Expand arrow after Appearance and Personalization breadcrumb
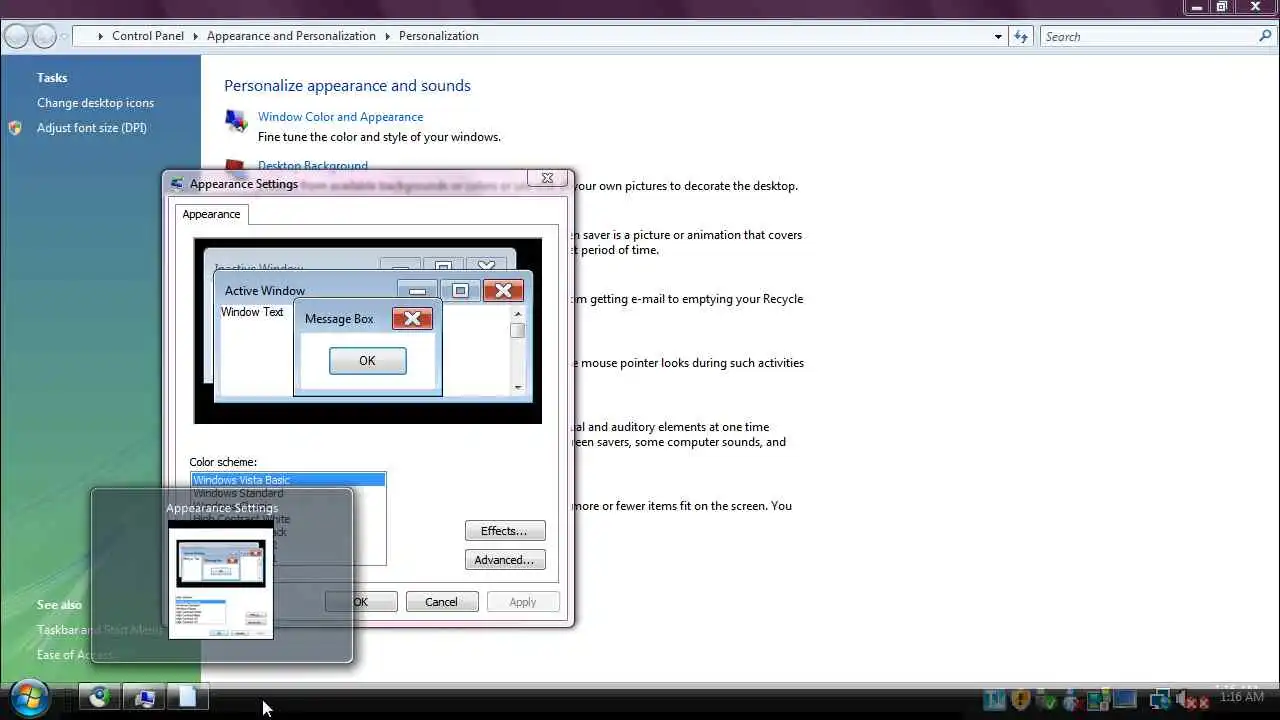This screenshot has height=720, width=1280. 388,36
